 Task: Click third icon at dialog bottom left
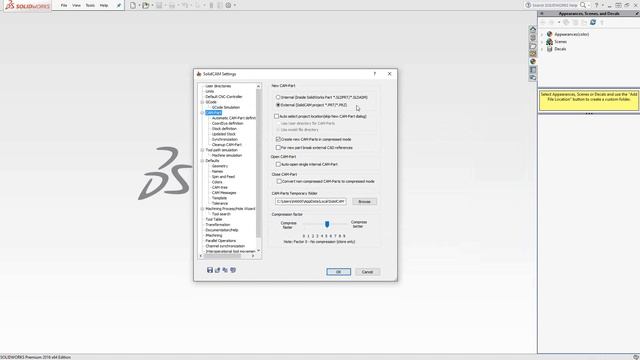[225, 270]
